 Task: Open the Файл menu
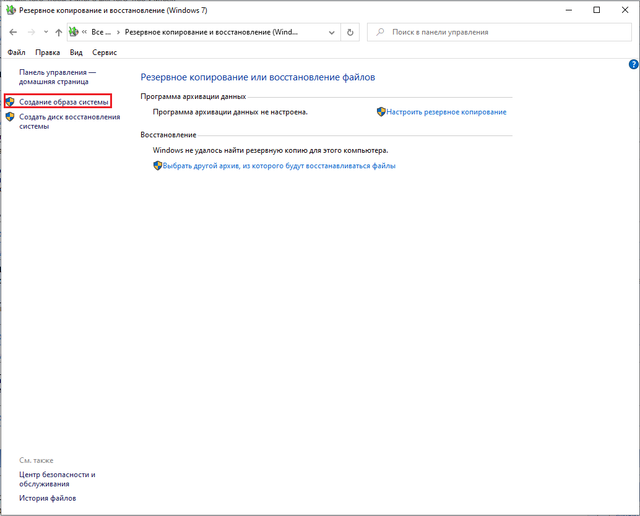tap(16, 52)
